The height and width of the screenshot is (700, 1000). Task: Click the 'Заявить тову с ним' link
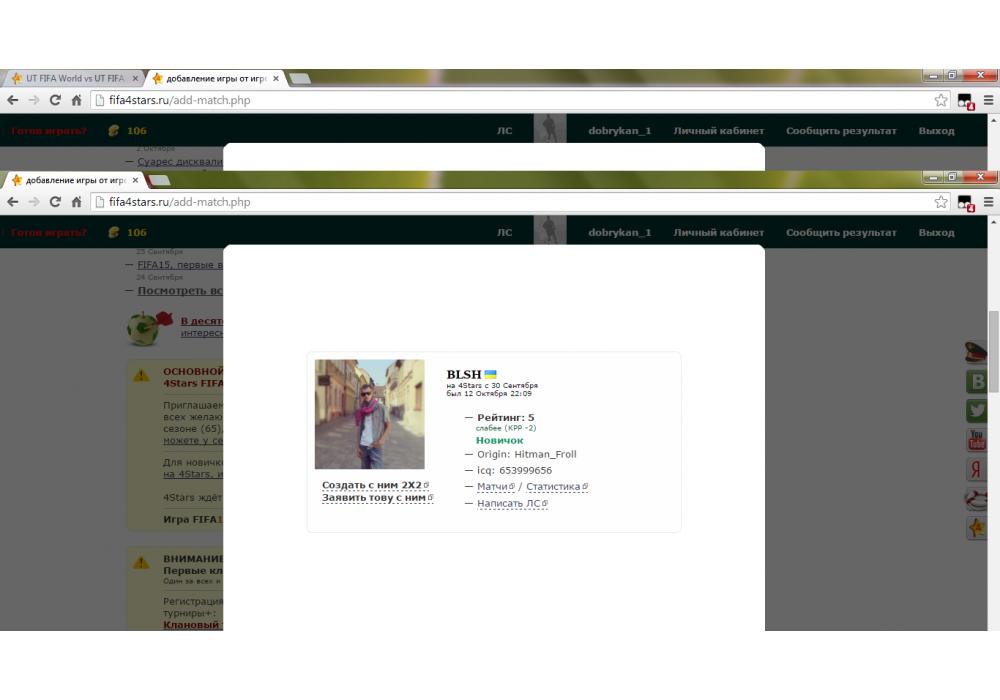374,497
